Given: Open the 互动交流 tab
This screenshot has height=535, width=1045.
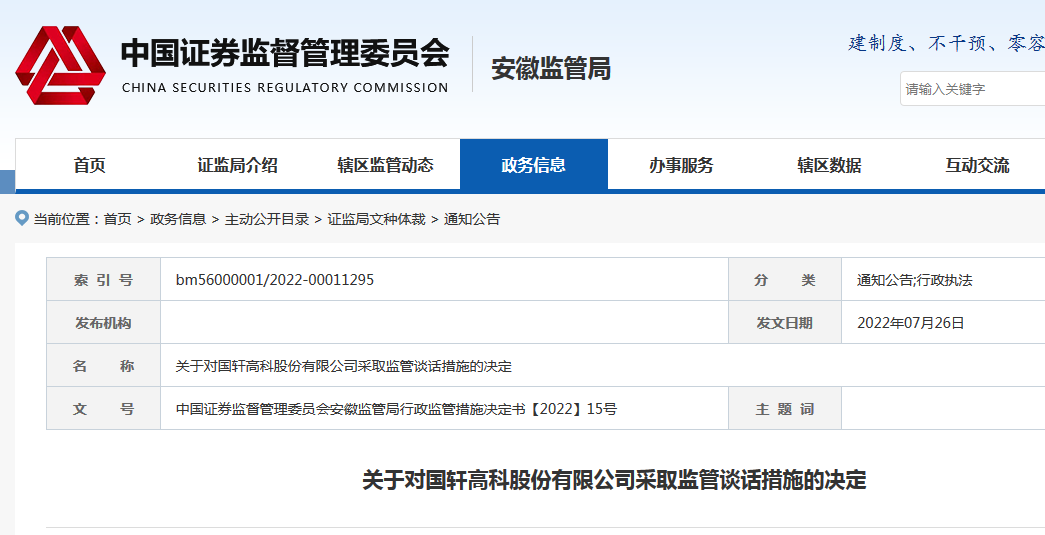Looking at the screenshot, I should point(977,165).
